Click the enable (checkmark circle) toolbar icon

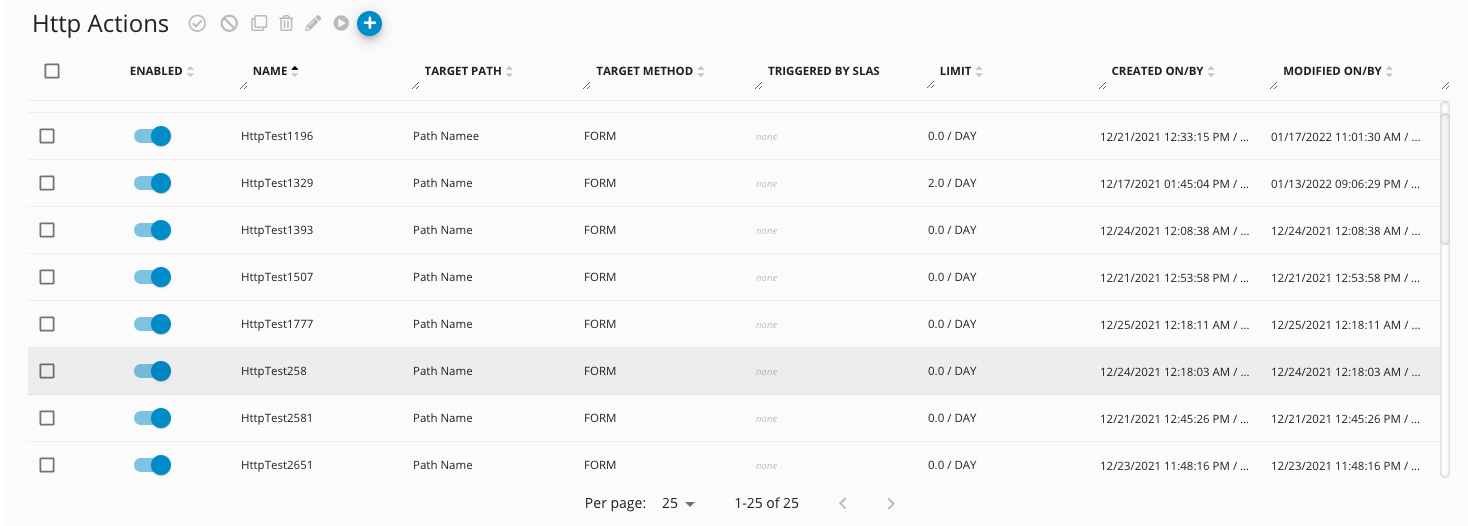point(197,23)
